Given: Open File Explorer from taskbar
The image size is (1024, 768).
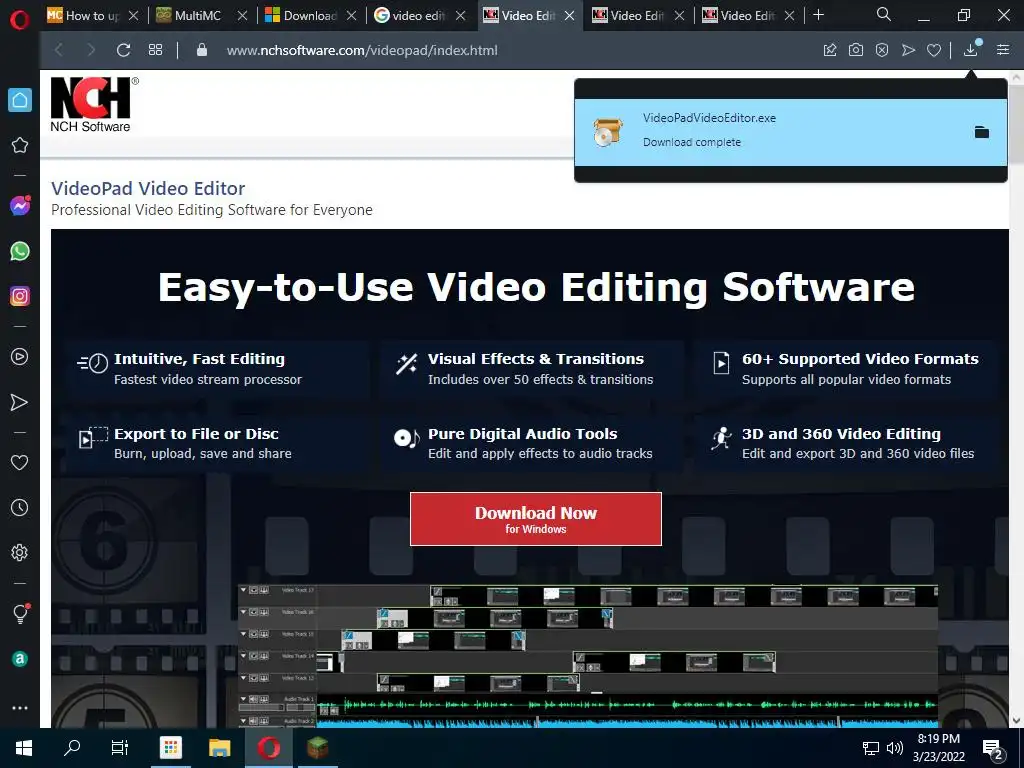Looking at the screenshot, I should (219, 748).
